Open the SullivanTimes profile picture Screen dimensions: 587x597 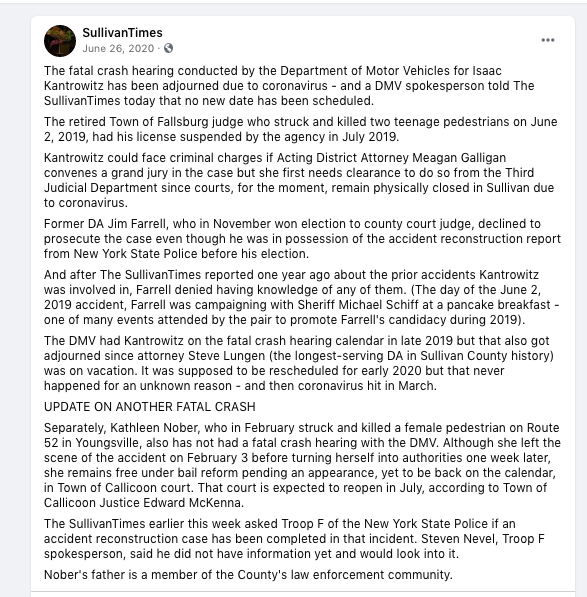click(60, 41)
